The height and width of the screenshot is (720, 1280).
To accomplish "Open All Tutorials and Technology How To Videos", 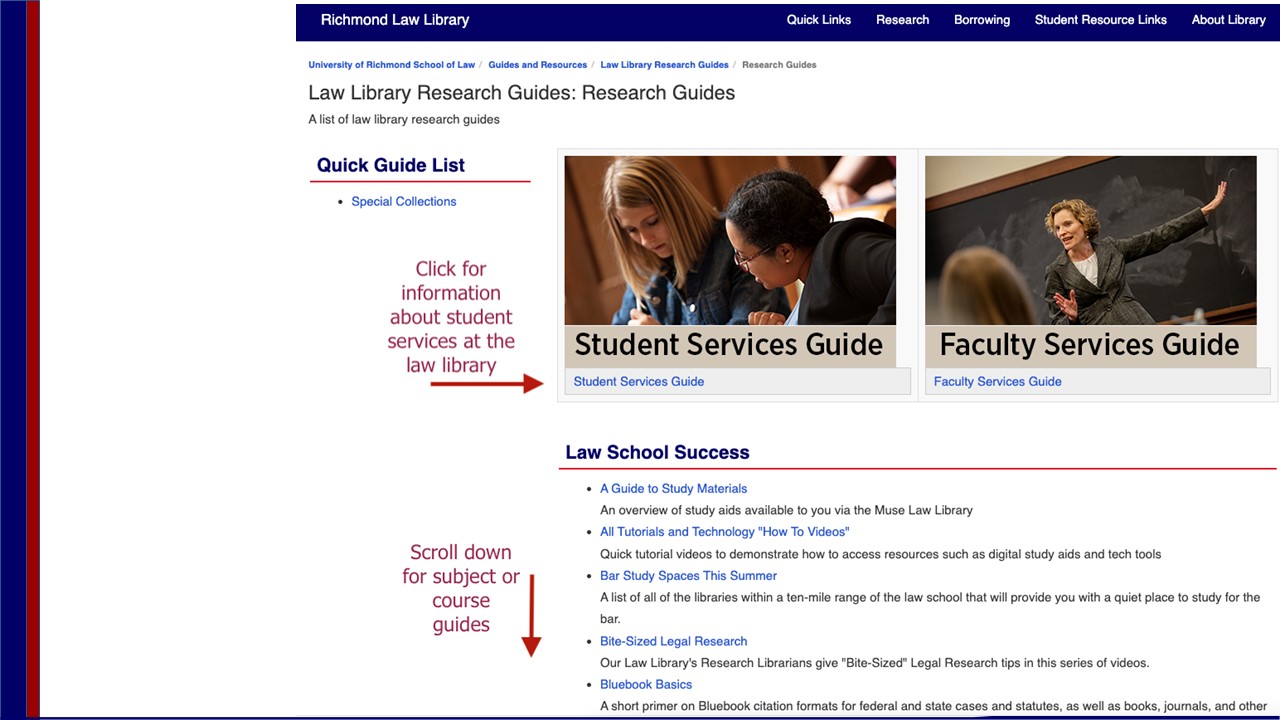I will (724, 532).
